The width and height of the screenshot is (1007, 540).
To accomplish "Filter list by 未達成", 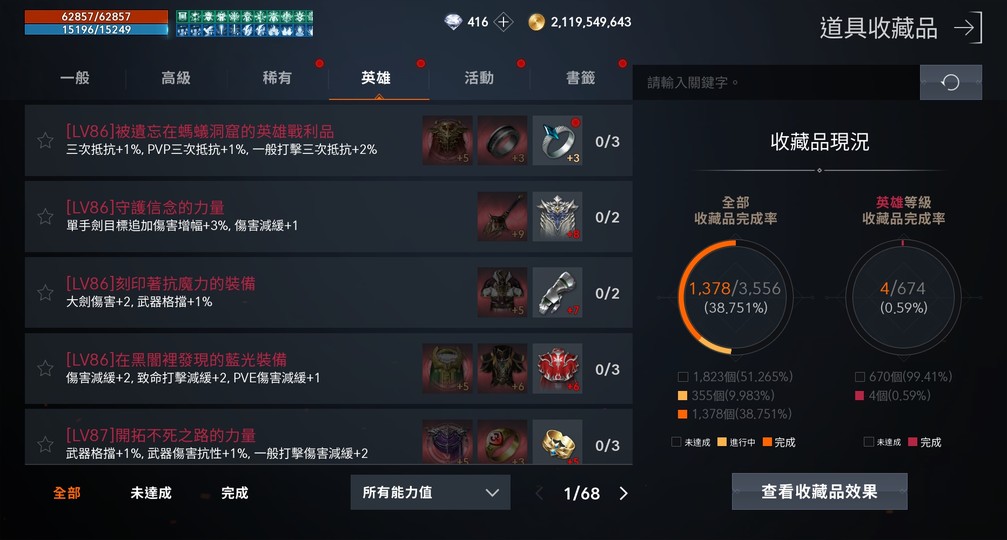I will tap(151, 492).
